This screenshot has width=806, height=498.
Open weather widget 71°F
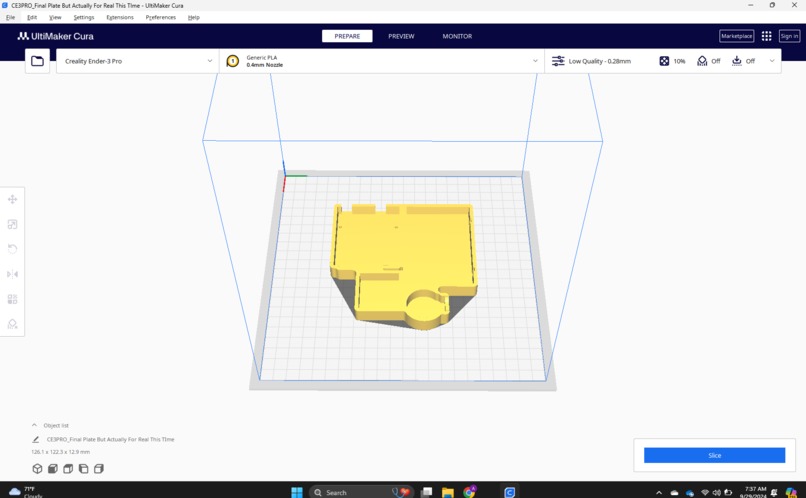tap(26, 492)
